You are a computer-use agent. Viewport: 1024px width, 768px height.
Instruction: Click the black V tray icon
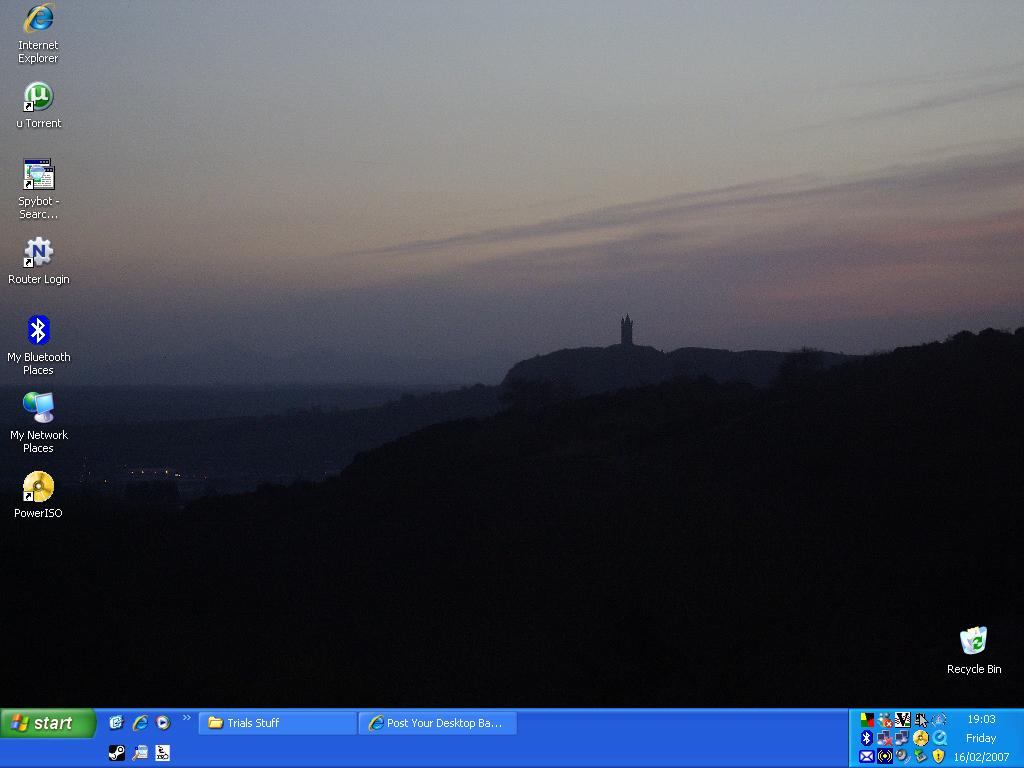[903, 720]
